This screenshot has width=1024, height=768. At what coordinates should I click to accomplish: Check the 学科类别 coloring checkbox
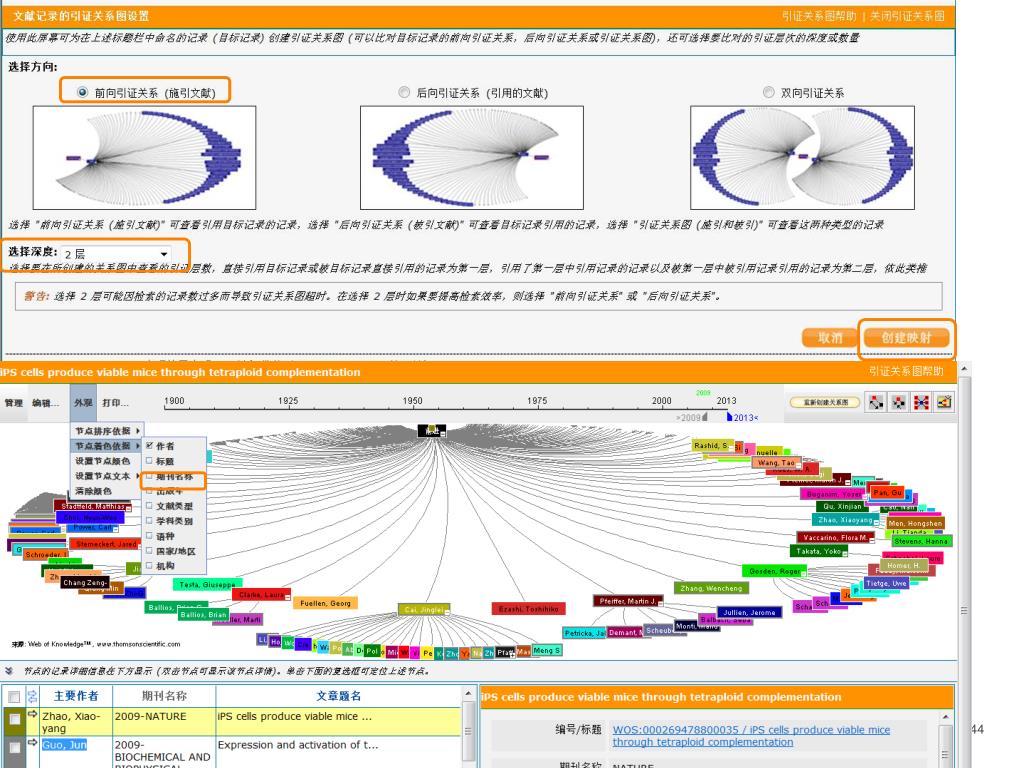150,520
